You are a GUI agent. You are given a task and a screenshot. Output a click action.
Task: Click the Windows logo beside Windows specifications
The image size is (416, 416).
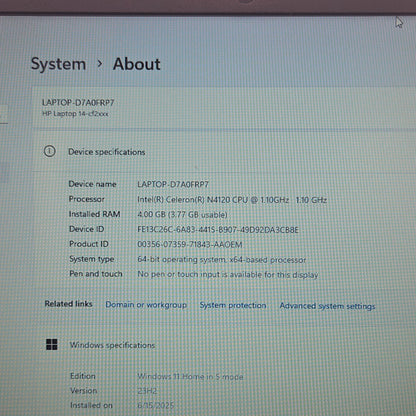point(52,344)
